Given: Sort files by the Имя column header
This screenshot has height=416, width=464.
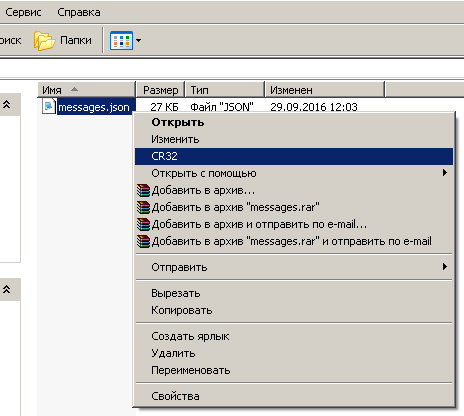Looking at the screenshot, I should 87,90.
